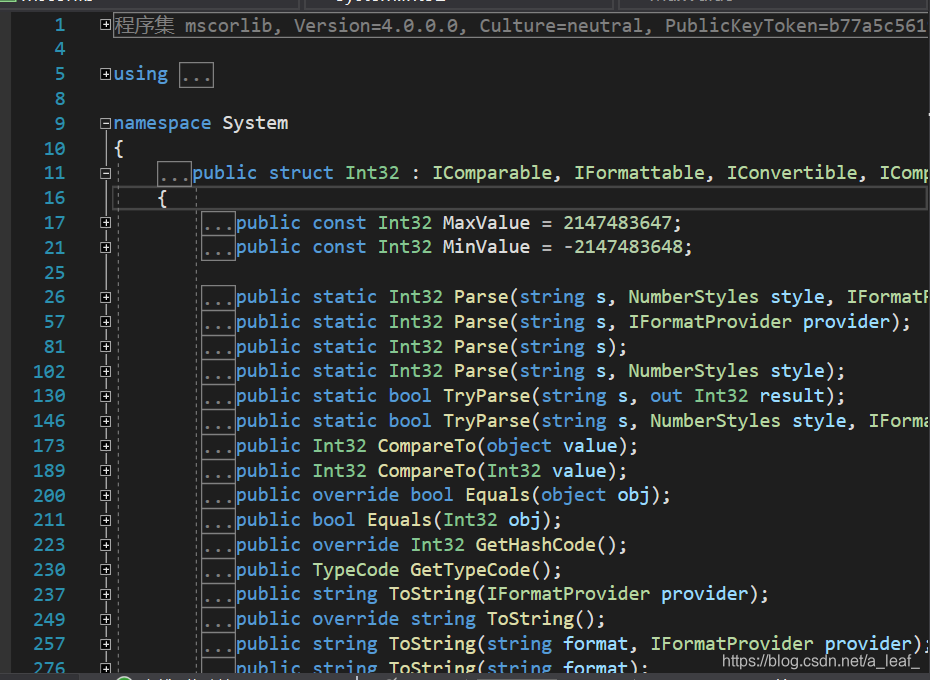This screenshot has width=930, height=680.
Task: Expand the collapsed 程序集 mscorlib header region
Action: pos(106,24)
